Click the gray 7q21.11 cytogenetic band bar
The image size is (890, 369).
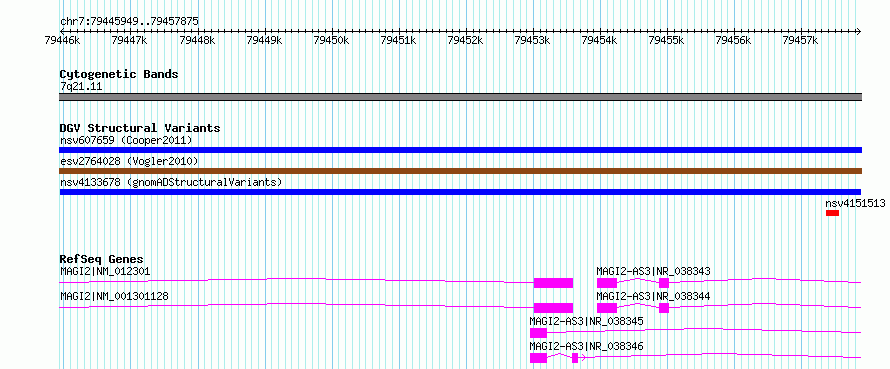[x=460, y=97]
